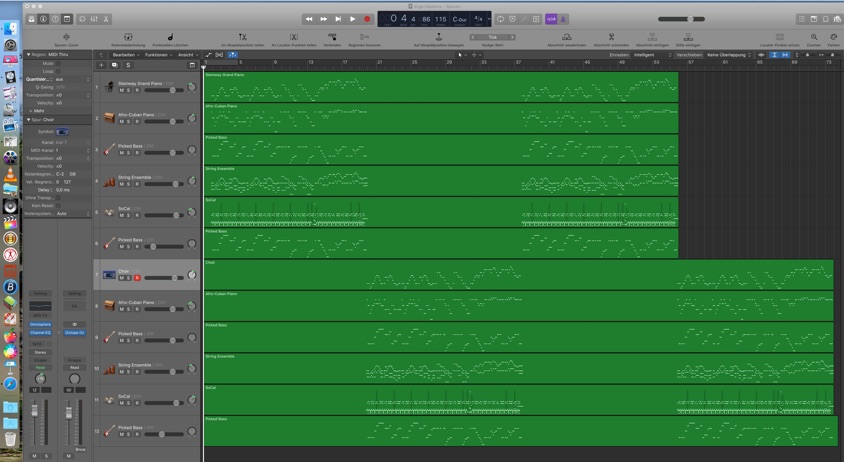Collapse the Spur Choir inspector section
Viewport: 844px width, 462px height.
pos(29,120)
